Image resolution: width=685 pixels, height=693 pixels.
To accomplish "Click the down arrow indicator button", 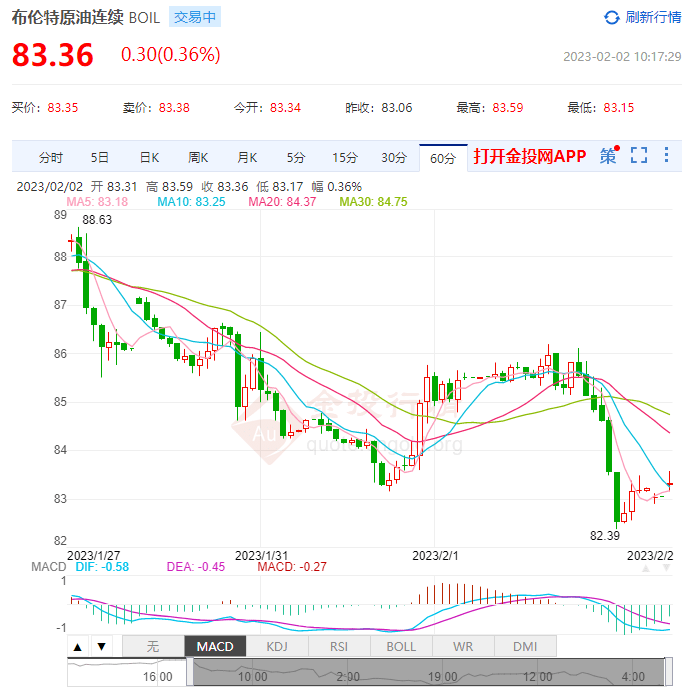I will [102, 646].
